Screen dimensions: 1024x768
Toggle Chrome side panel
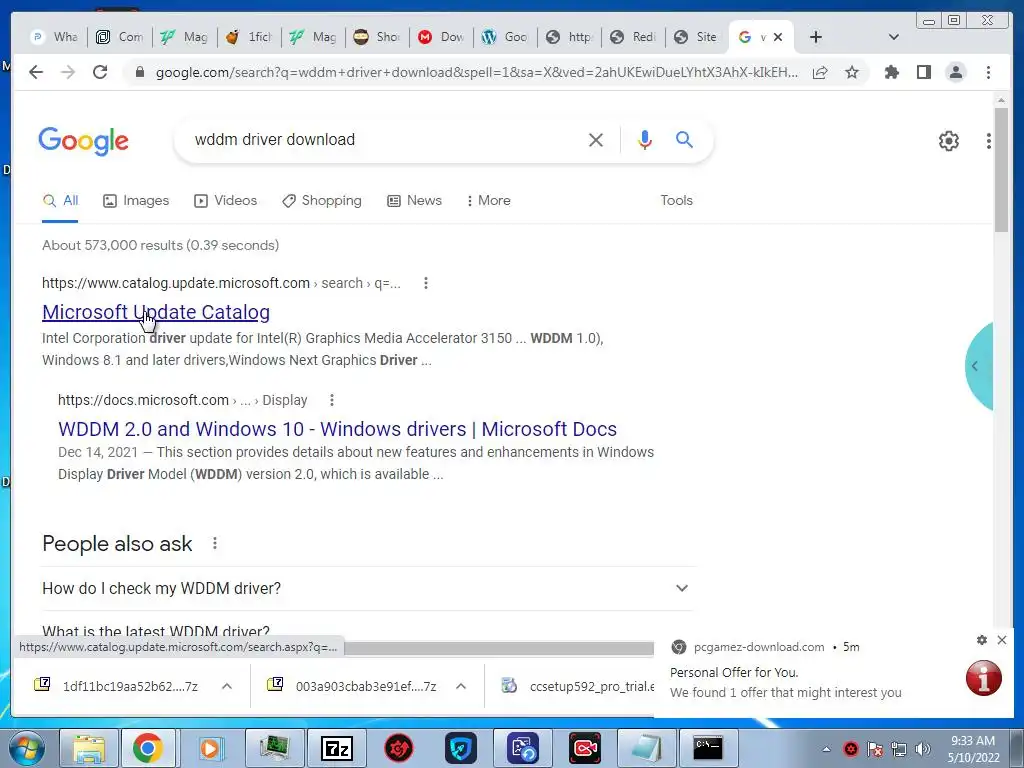923,72
